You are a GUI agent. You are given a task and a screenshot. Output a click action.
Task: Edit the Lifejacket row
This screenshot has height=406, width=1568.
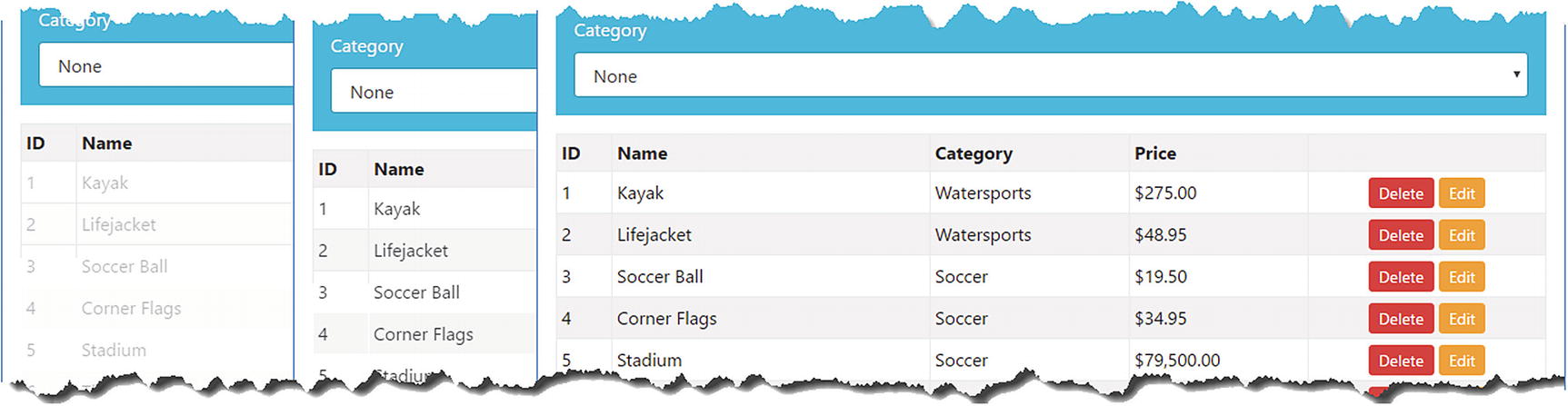click(x=1461, y=235)
